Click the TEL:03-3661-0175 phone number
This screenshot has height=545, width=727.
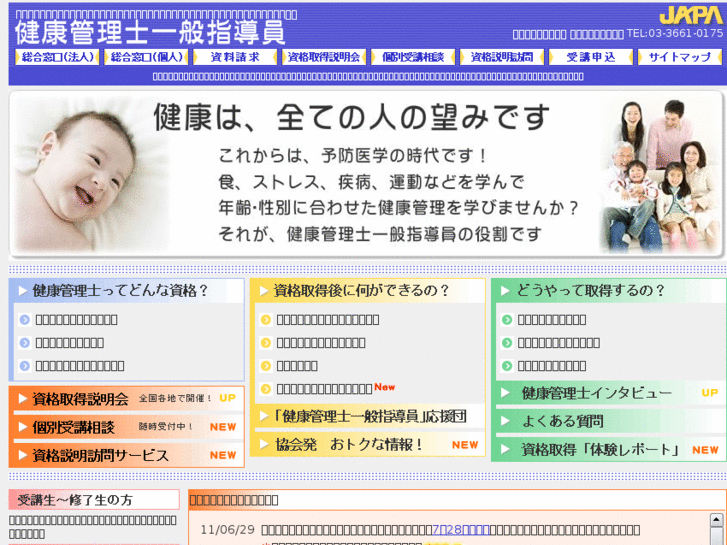pyautogui.click(x=675, y=33)
